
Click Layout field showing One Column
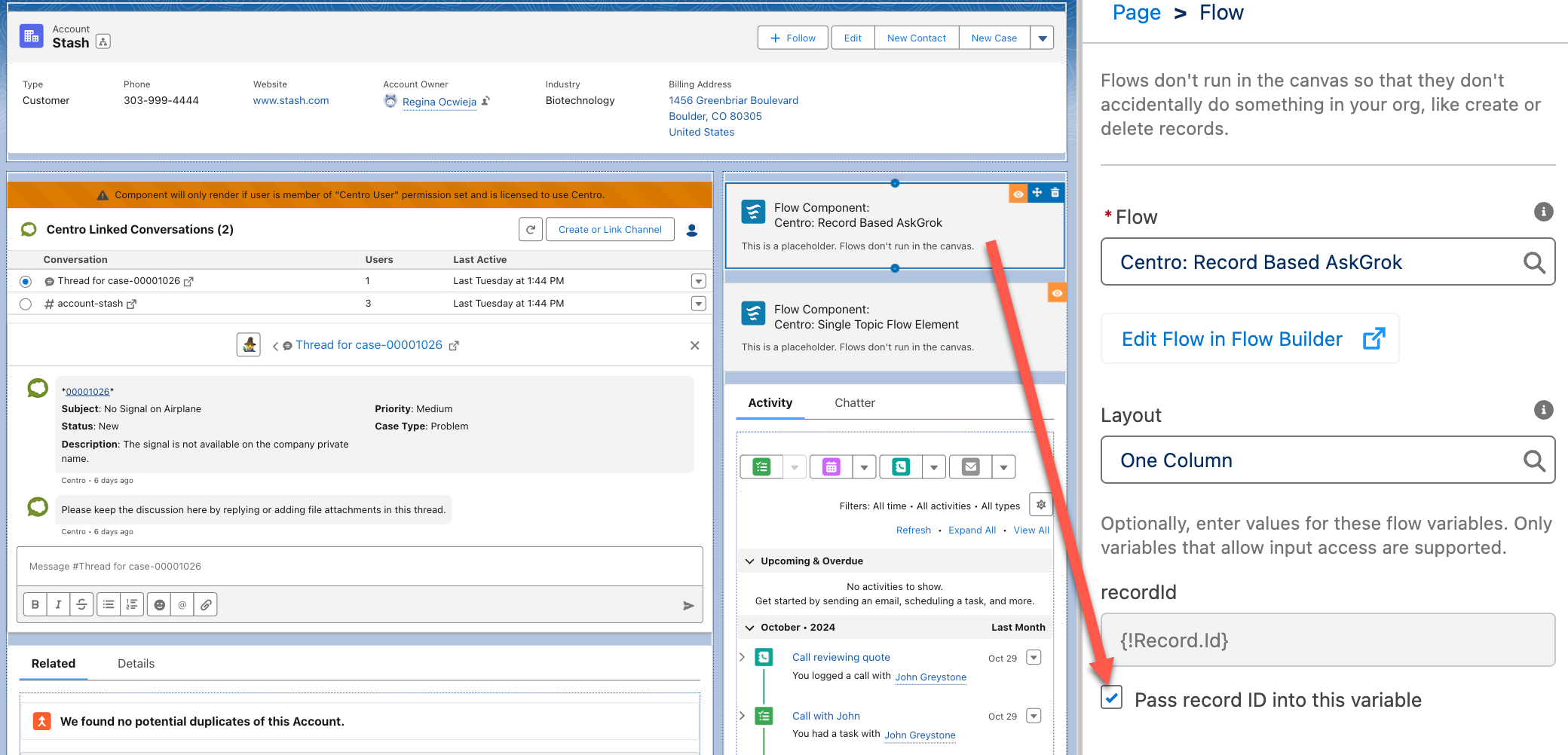click(x=1328, y=460)
